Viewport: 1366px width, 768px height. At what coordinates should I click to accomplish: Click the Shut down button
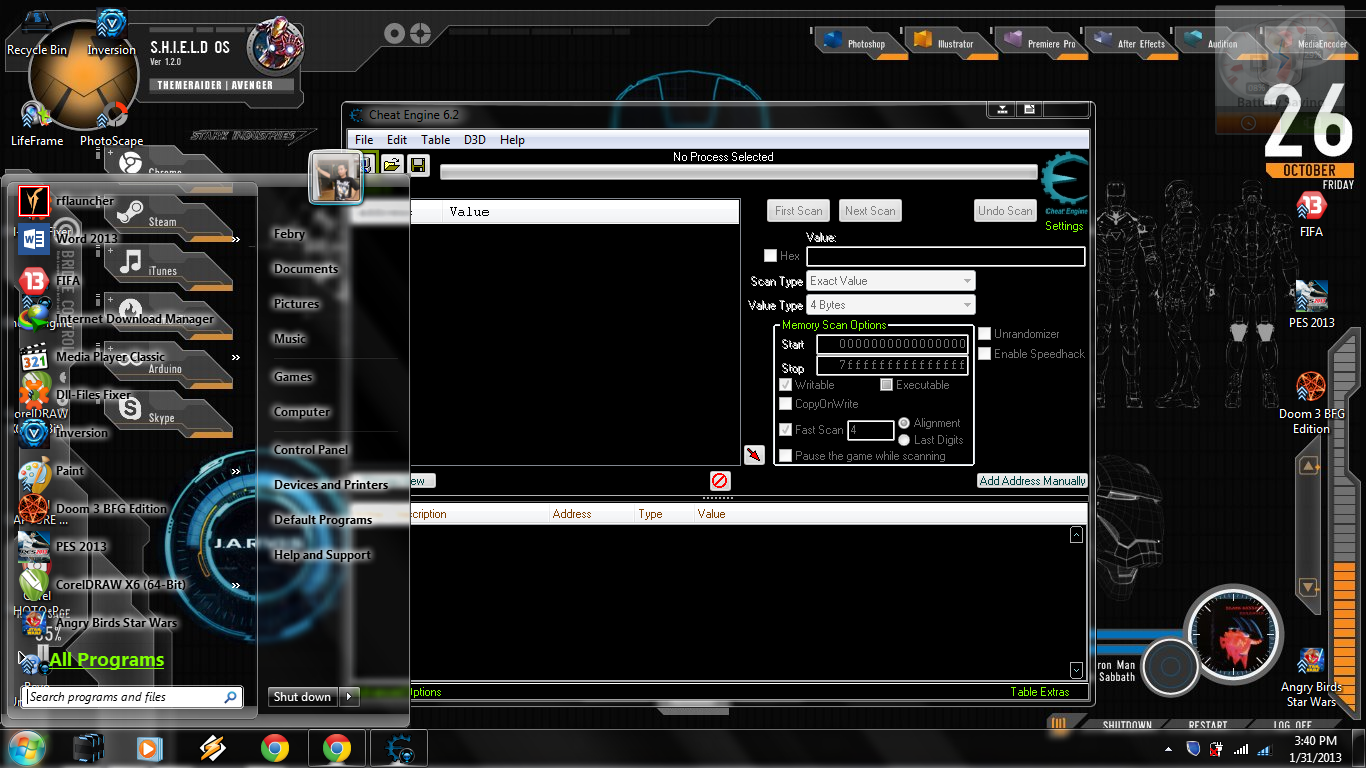(x=303, y=697)
